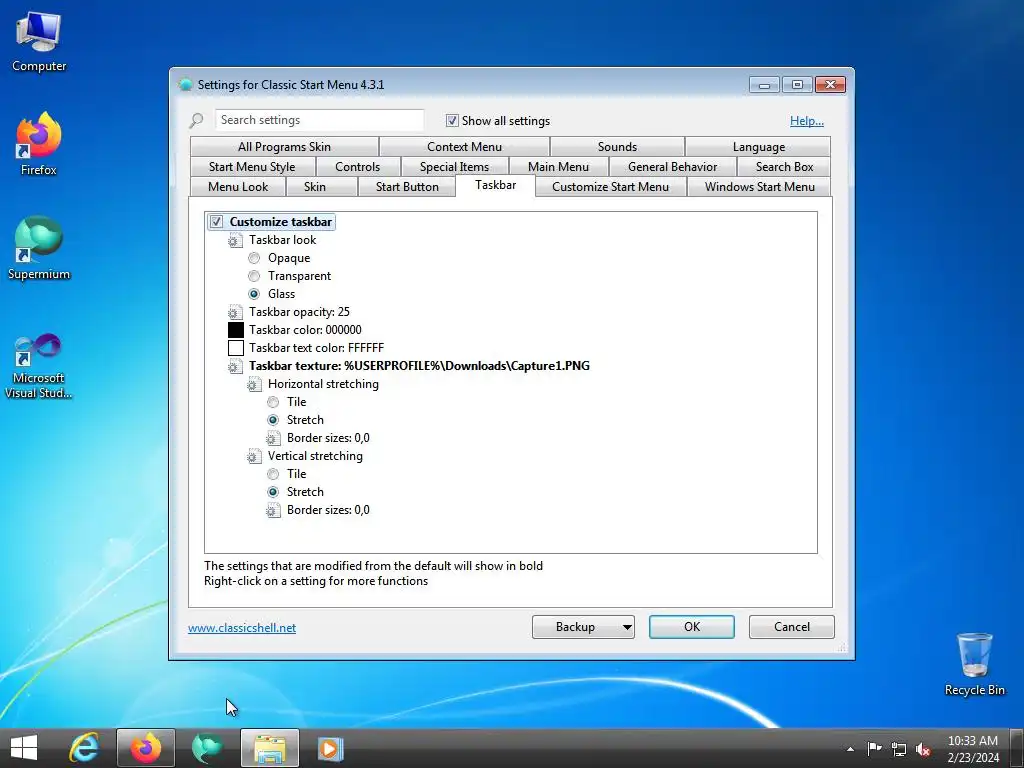Image resolution: width=1024 pixels, height=768 pixels.
Task: Open the Backup dropdown button
Action: click(x=583, y=627)
